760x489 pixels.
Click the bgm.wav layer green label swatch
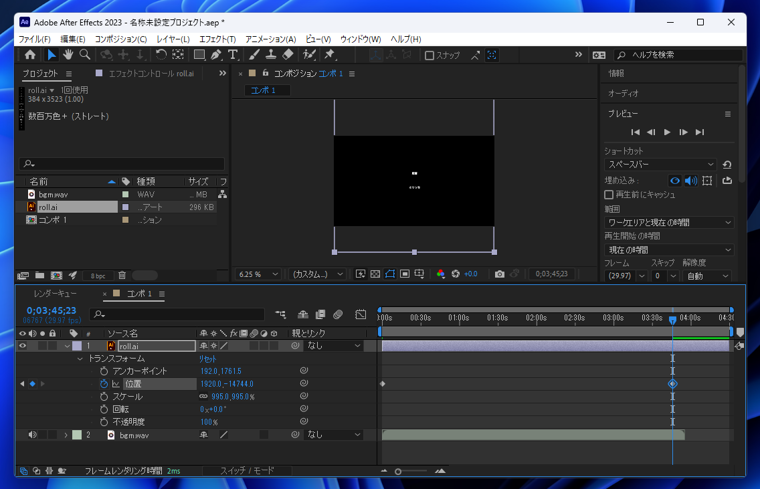[77, 435]
